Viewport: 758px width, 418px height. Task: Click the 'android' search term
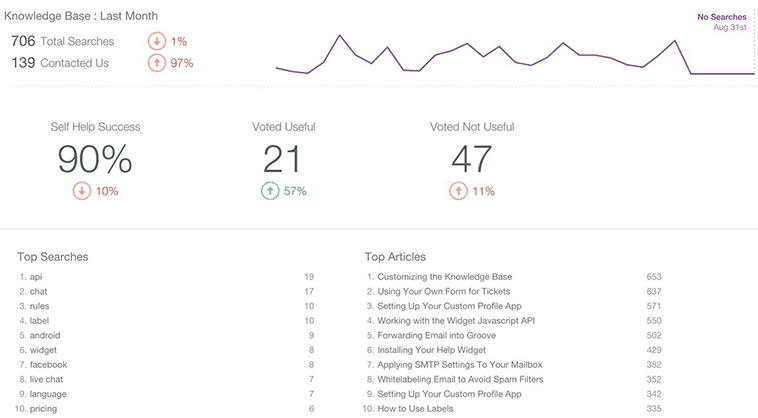(x=46, y=336)
